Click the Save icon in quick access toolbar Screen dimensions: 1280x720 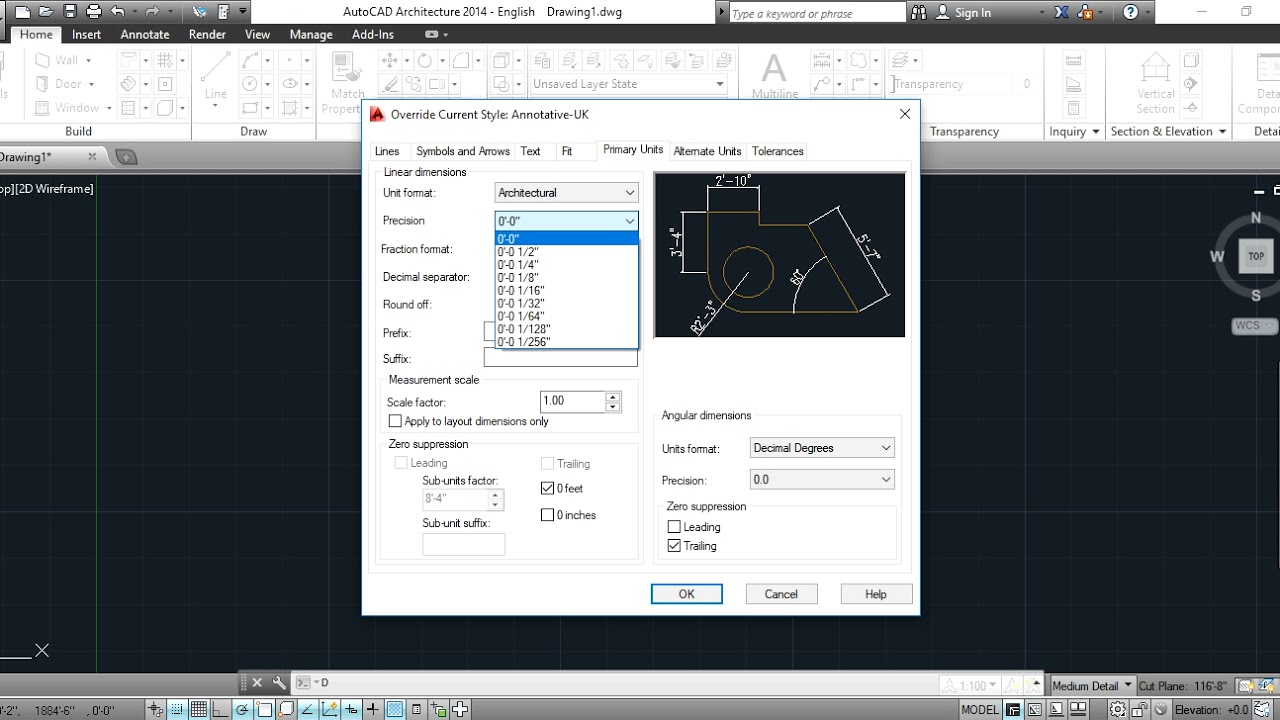pos(70,12)
